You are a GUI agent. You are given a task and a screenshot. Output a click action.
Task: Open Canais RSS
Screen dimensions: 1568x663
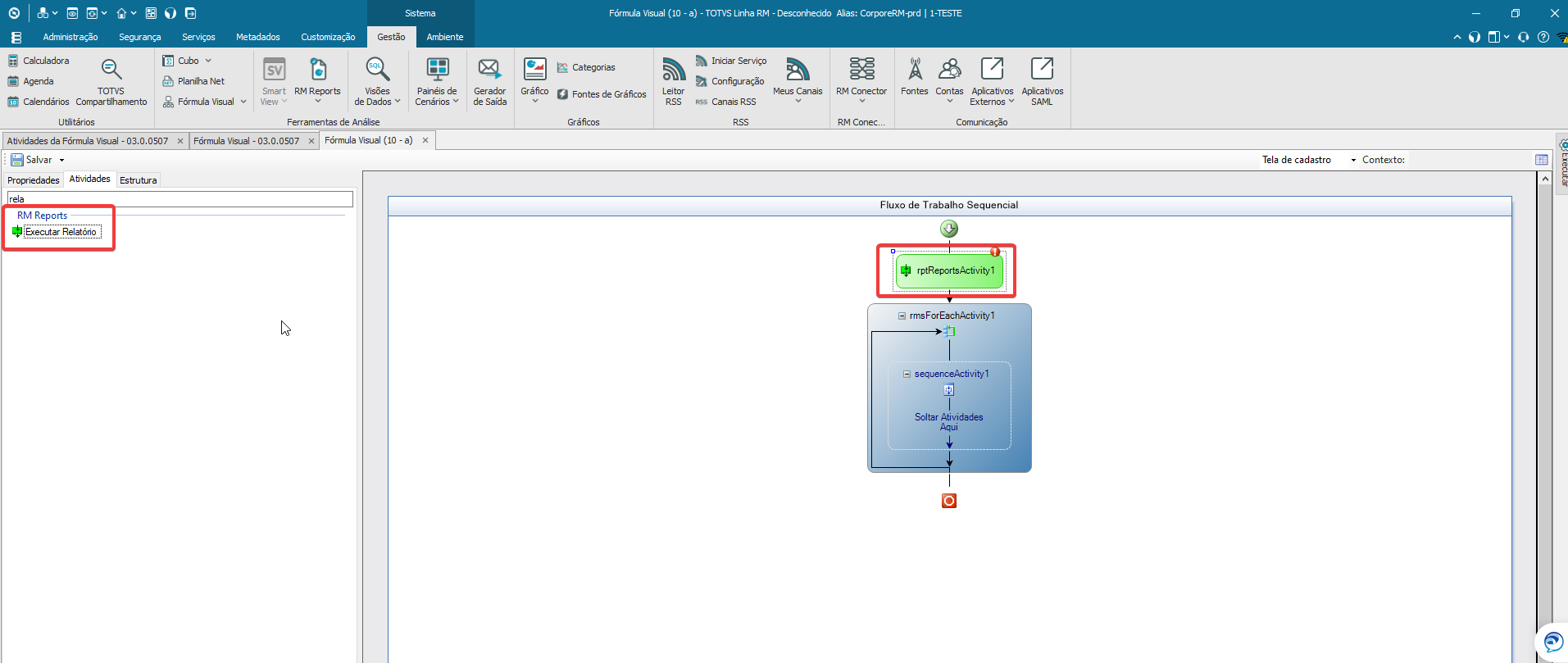725,102
